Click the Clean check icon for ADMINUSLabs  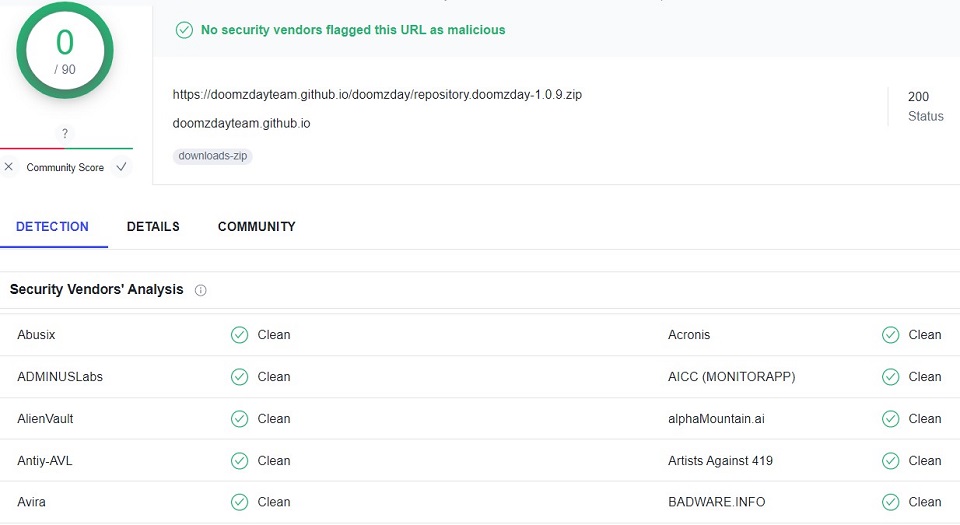pos(239,377)
